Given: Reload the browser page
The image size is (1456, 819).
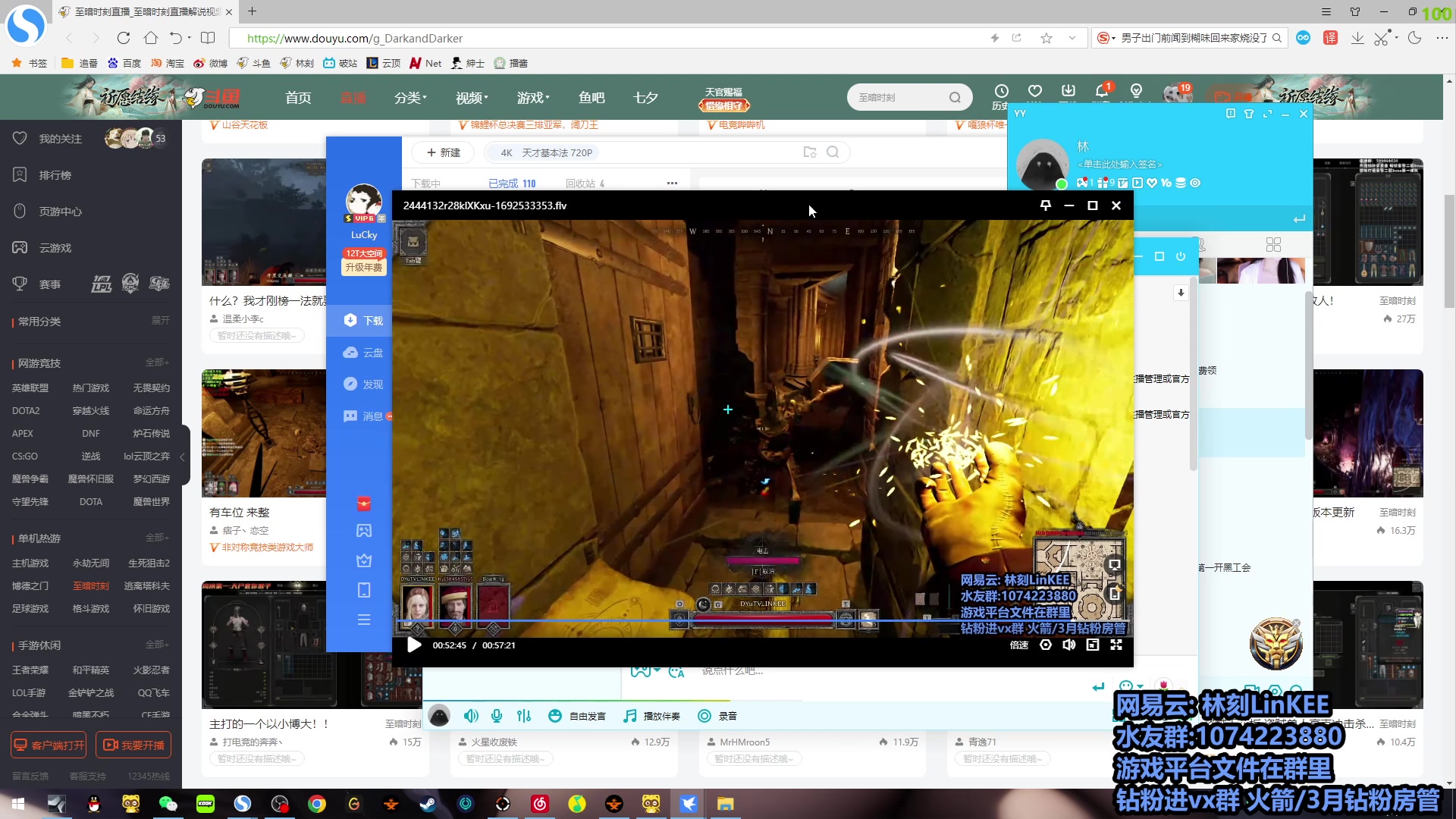Looking at the screenshot, I should point(124,38).
